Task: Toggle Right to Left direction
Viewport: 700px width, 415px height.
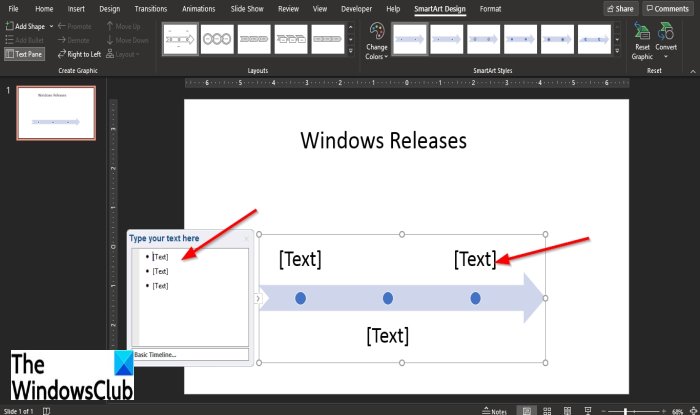Action: (x=79, y=54)
